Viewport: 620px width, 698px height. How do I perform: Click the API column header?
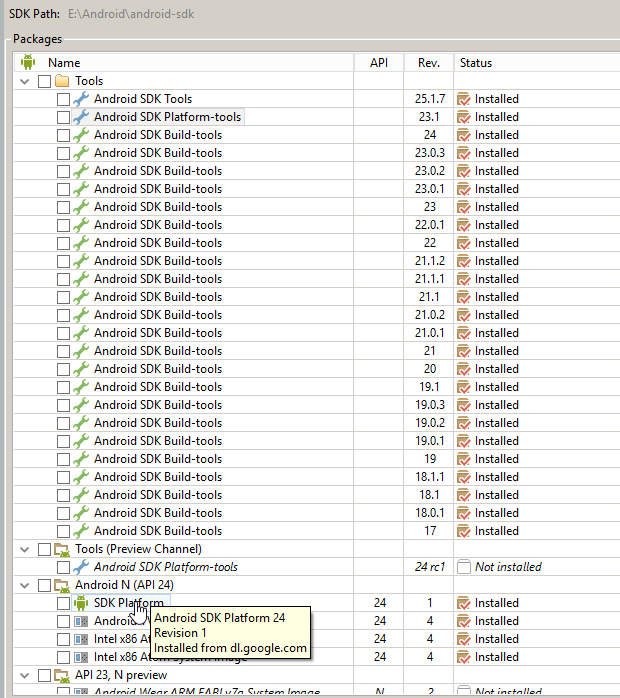(x=379, y=63)
